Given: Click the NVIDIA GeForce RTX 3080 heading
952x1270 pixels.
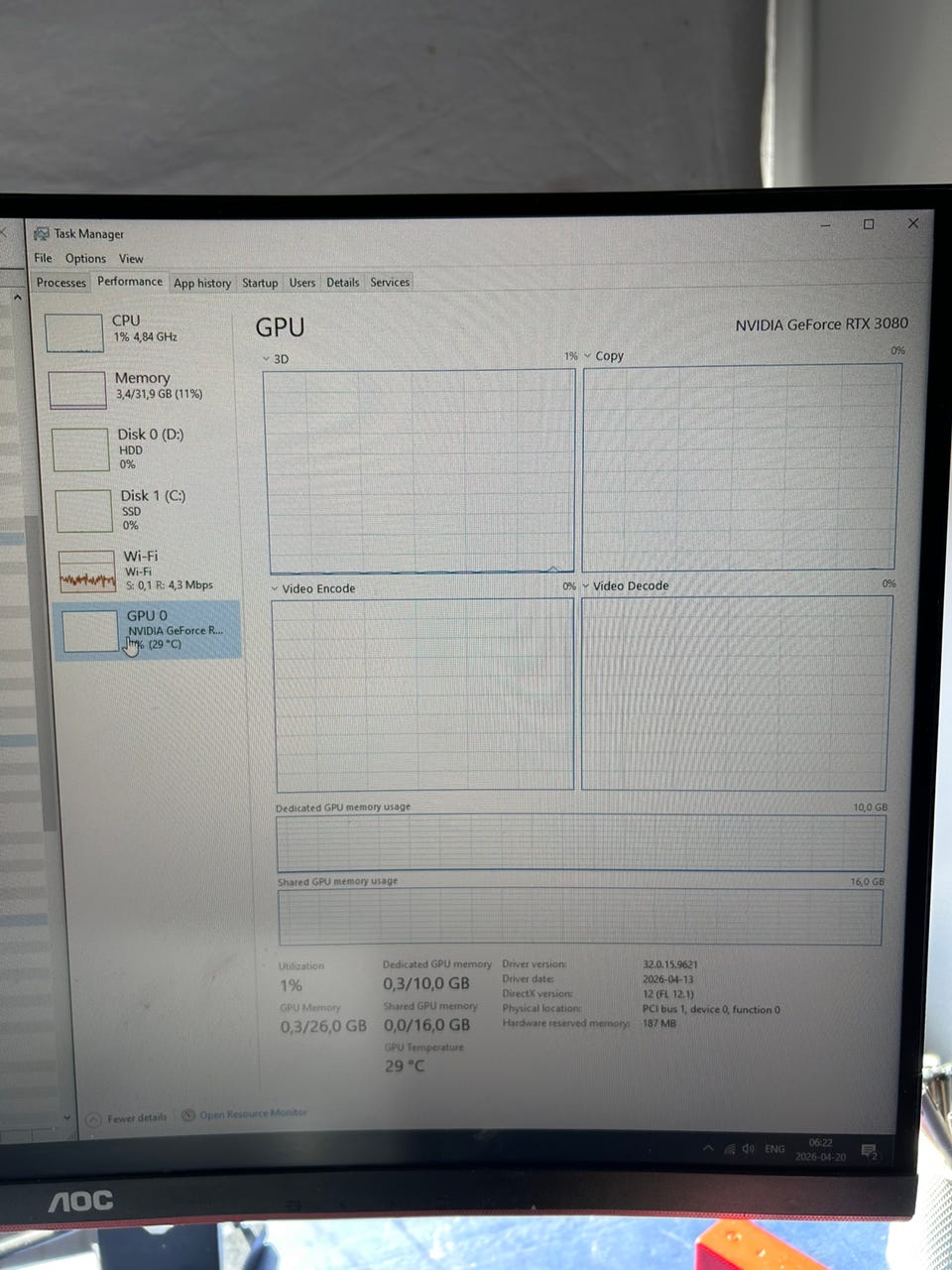Looking at the screenshot, I should coord(821,324).
